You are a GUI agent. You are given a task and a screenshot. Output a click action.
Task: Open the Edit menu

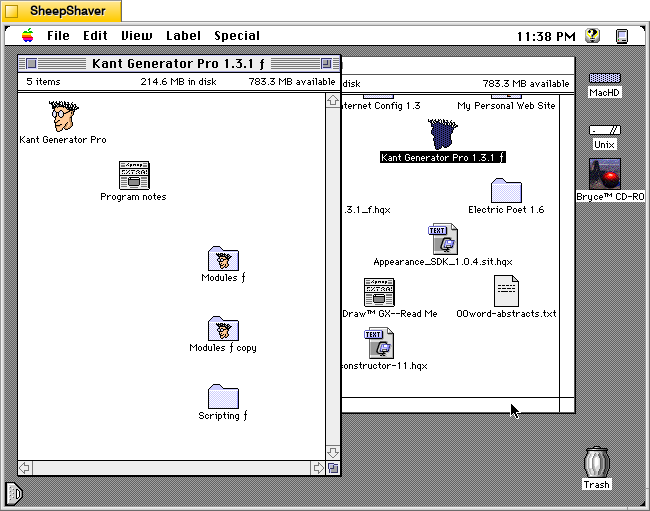pos(95,36)
